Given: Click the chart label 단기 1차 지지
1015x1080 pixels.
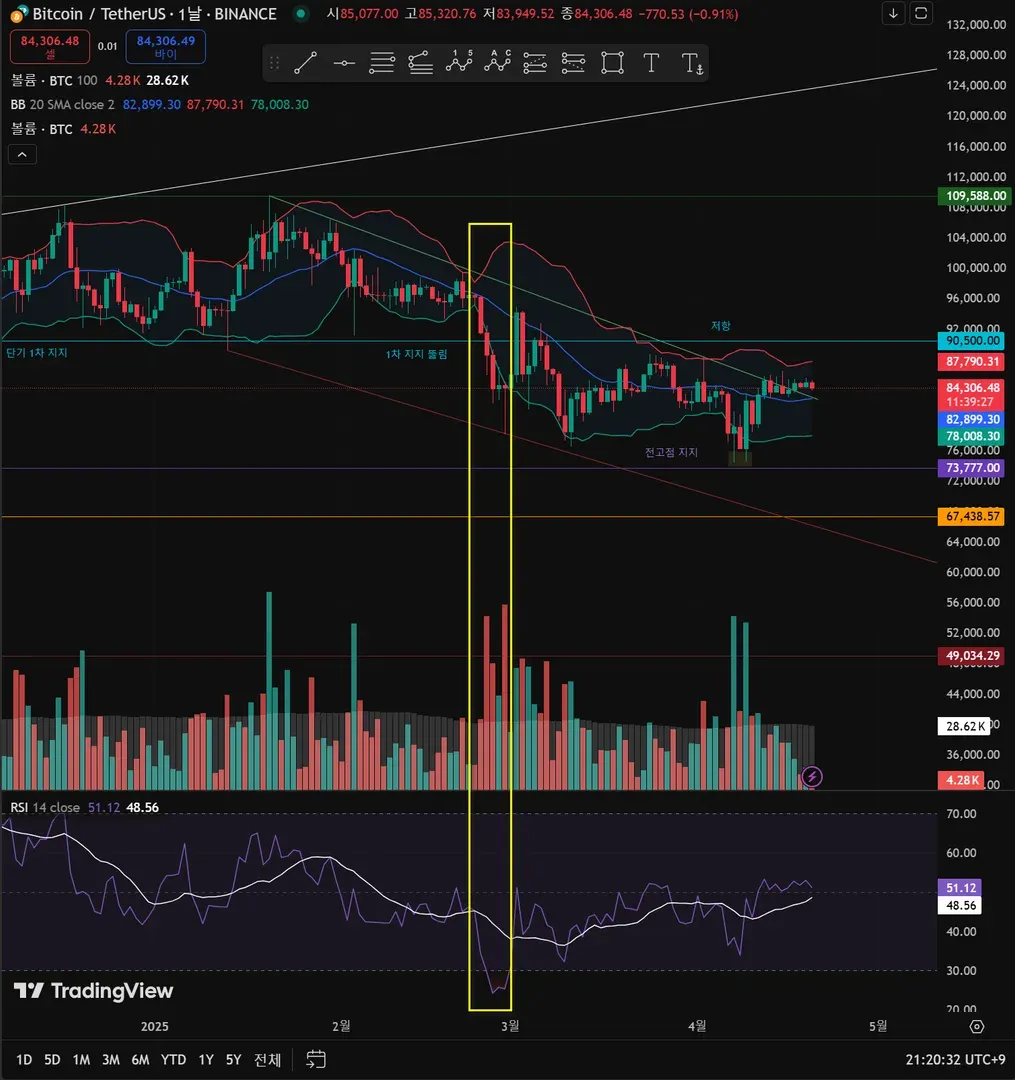Looking at the screenshot, I should [x=36, y=353].
